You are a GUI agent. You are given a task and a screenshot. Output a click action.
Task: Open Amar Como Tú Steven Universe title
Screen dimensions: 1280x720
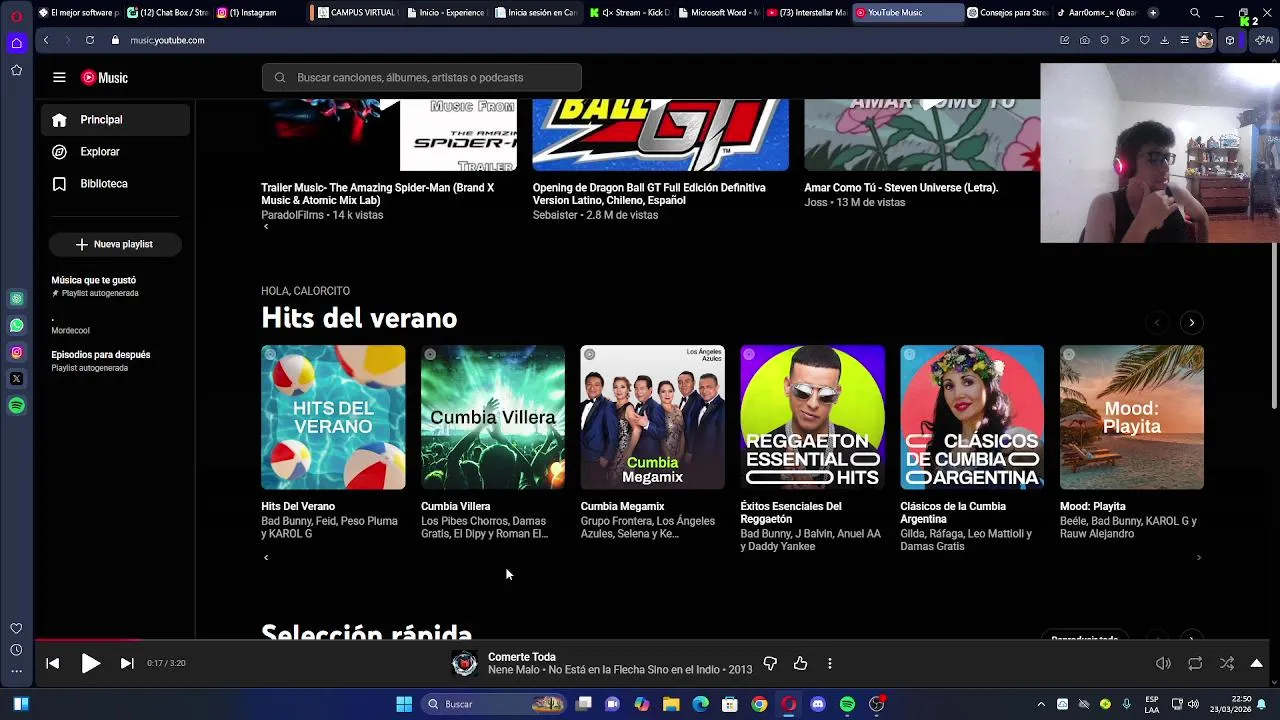(901, 188)
